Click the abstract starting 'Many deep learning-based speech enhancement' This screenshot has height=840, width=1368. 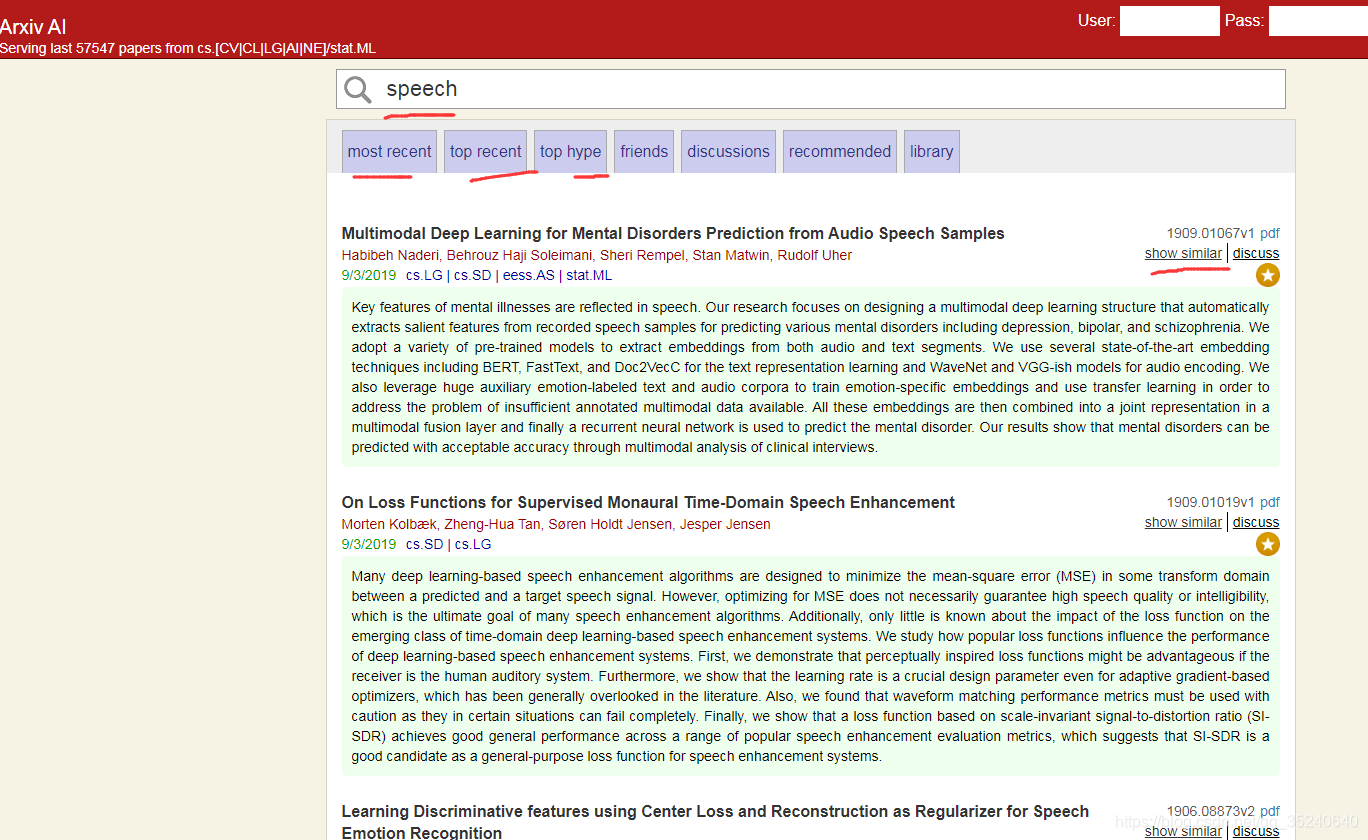811,666
